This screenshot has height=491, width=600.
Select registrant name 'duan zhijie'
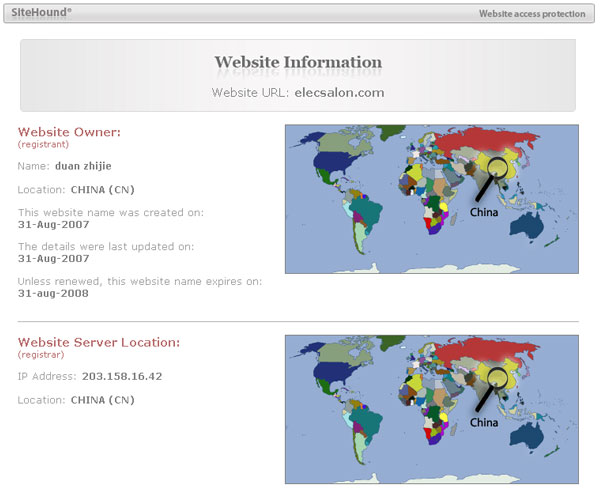(x=83, y=166)
